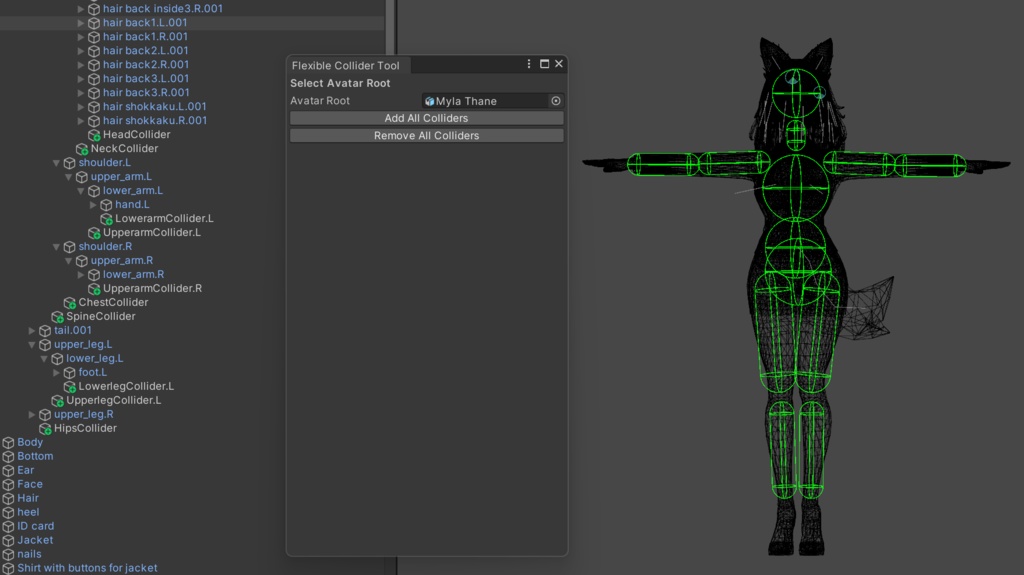Click Add All Colliders button
Screen dimensions: 1024x575
point(426,118)
